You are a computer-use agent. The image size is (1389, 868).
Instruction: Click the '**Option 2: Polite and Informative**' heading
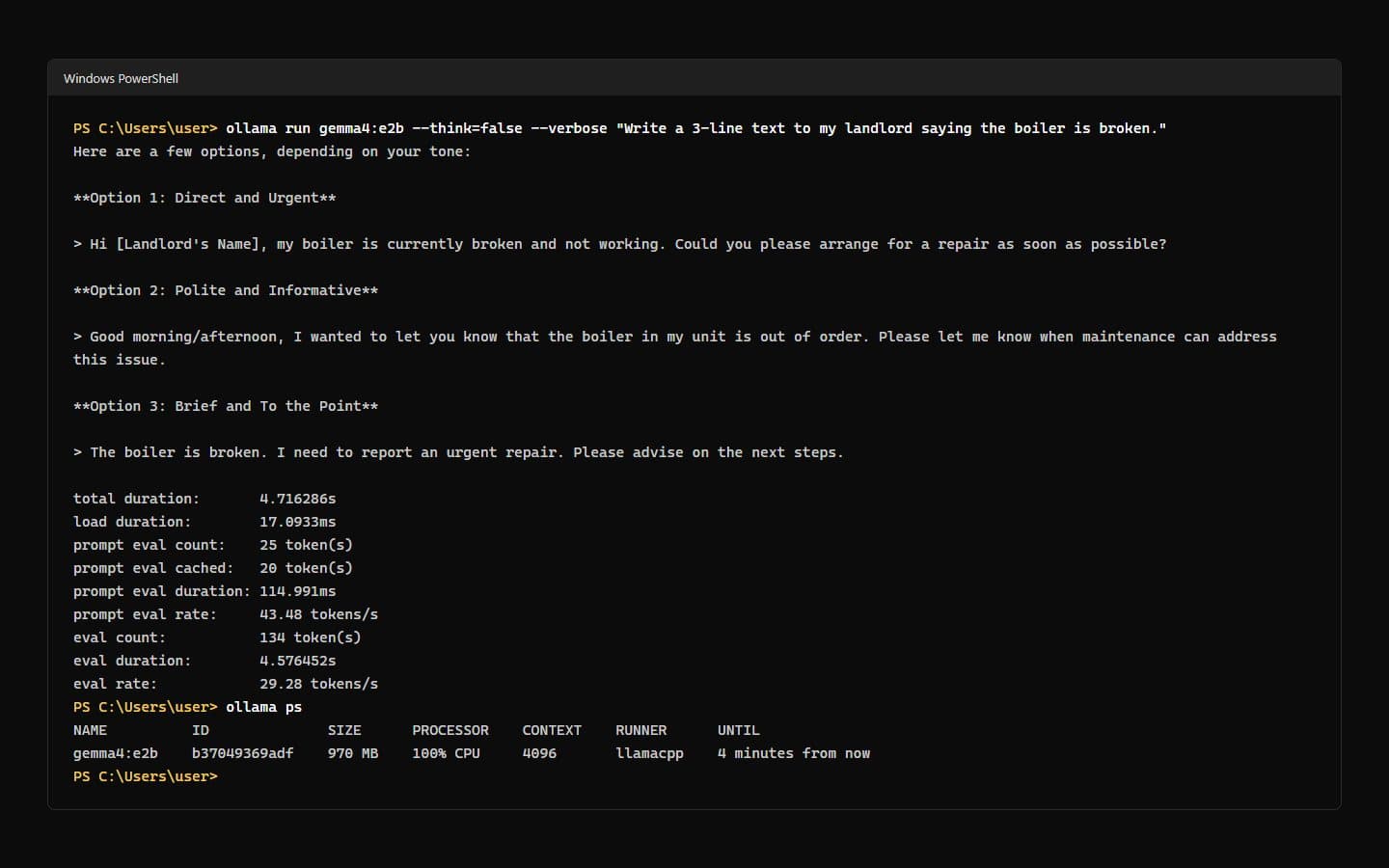click(226, 290)
